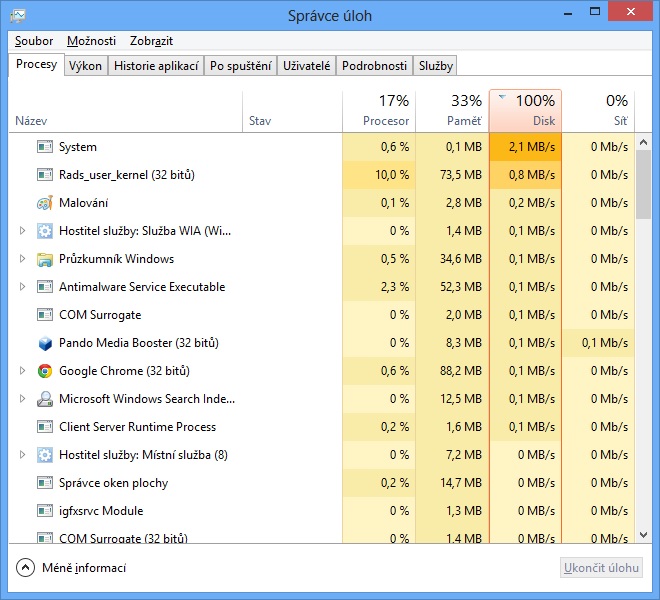Select COM Surrogate process name

pyautogui.click(x=100, y=315)
